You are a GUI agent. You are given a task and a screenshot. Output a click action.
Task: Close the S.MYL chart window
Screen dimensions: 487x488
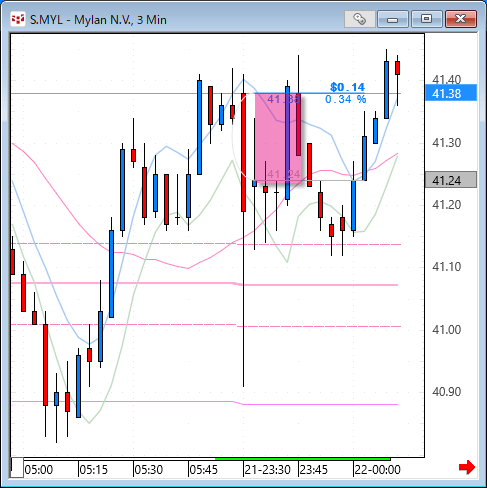(461, 19)
